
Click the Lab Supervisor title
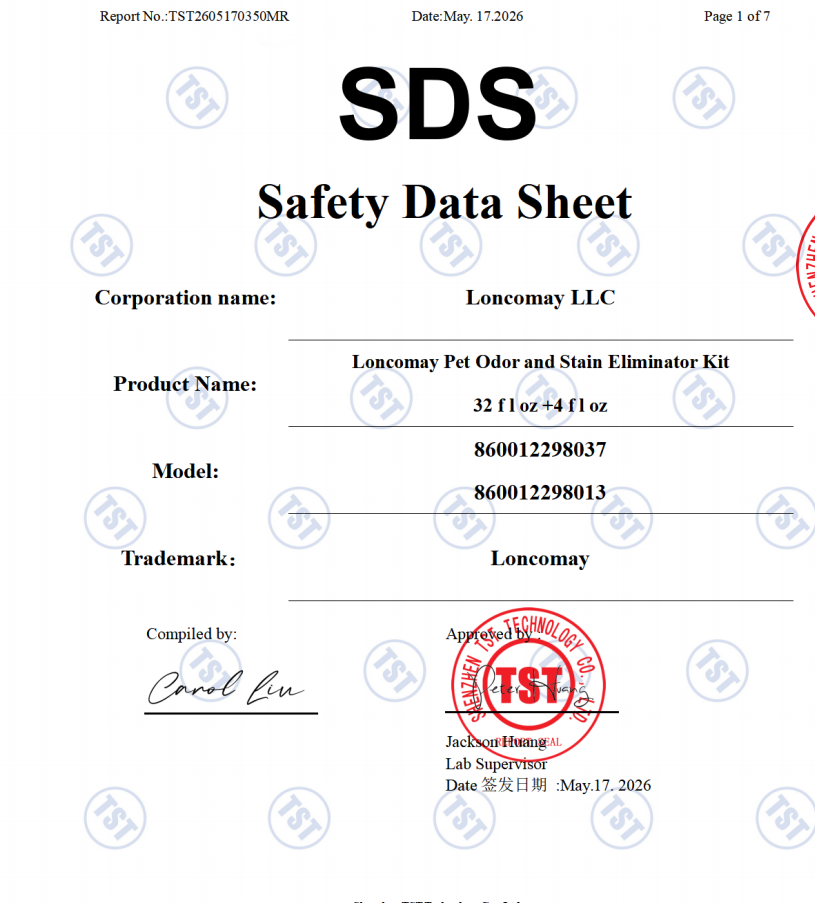point(496,764)
